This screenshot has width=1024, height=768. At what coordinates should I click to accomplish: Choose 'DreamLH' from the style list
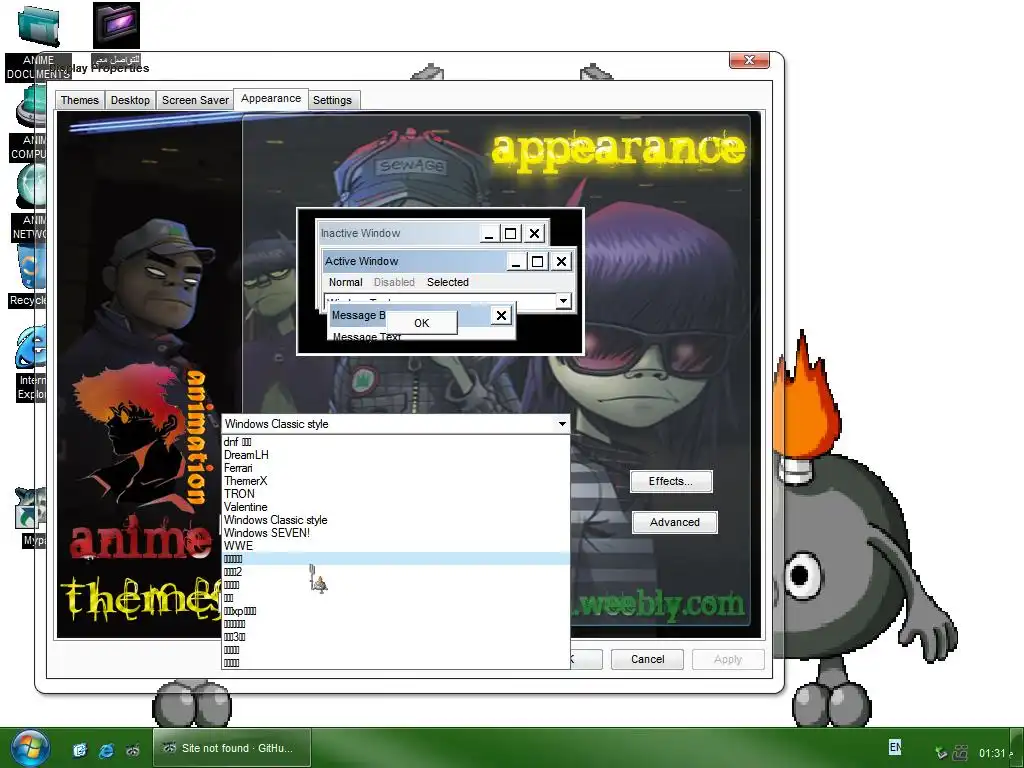[396, 455]
